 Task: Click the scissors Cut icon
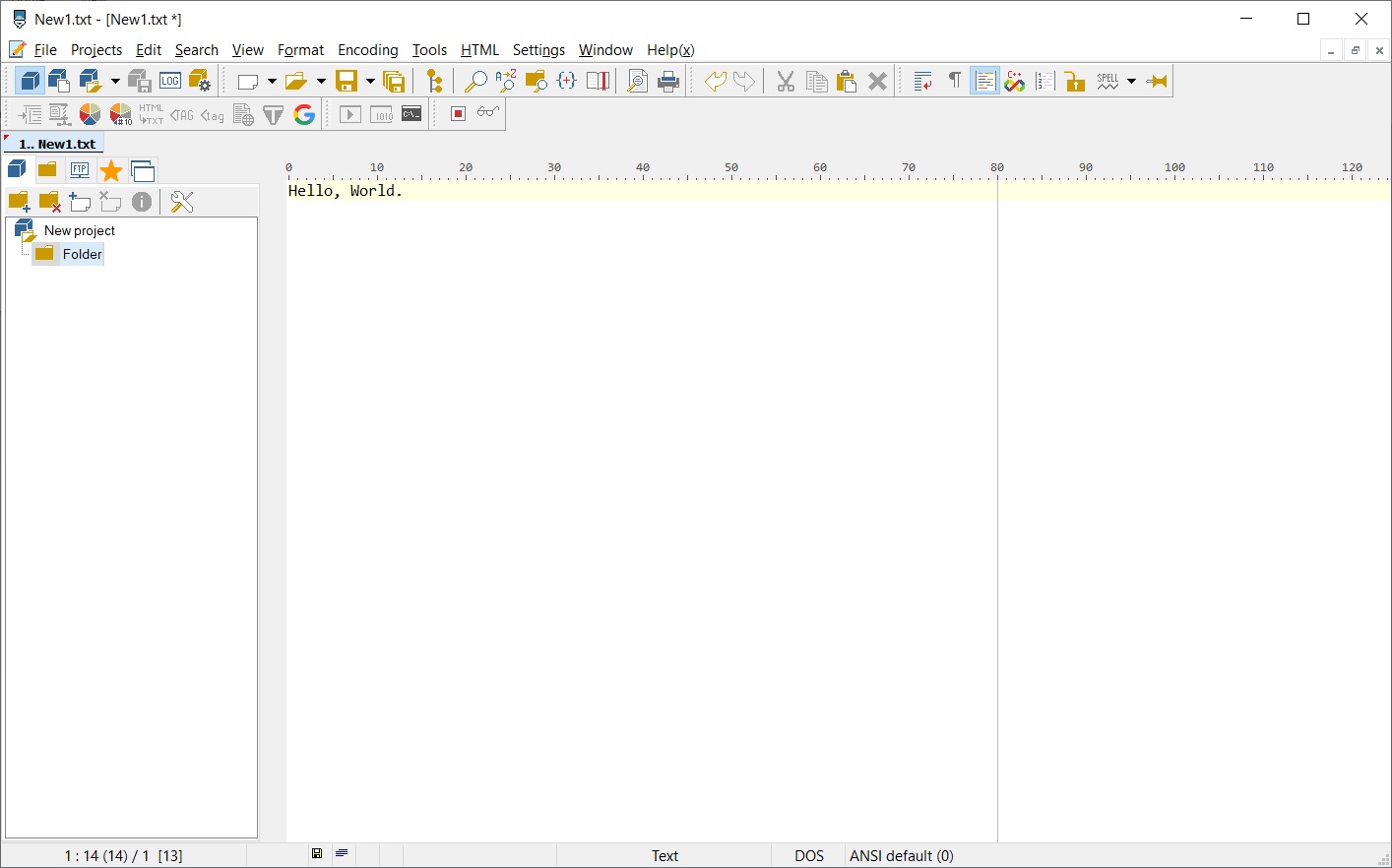[x=786, y=81]
